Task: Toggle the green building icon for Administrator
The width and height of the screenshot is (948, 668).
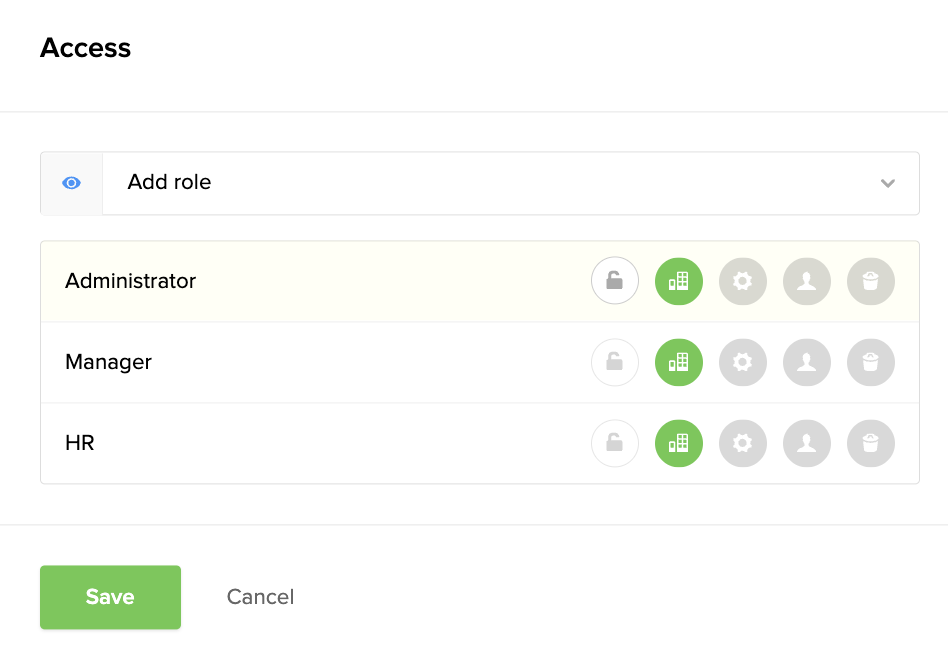Action: (679, 281)
